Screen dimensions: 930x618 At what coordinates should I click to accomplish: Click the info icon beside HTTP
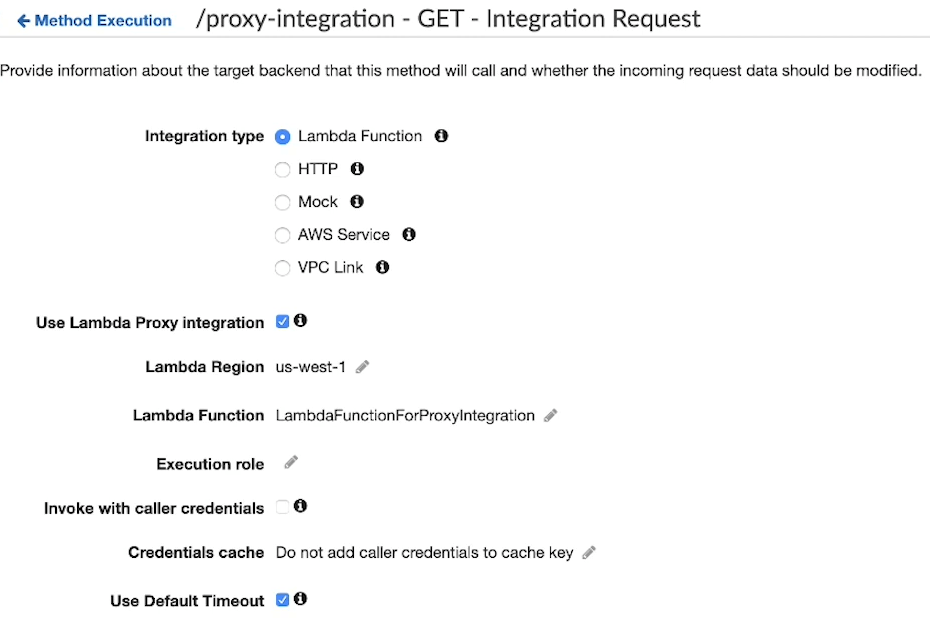click(357, 169)
